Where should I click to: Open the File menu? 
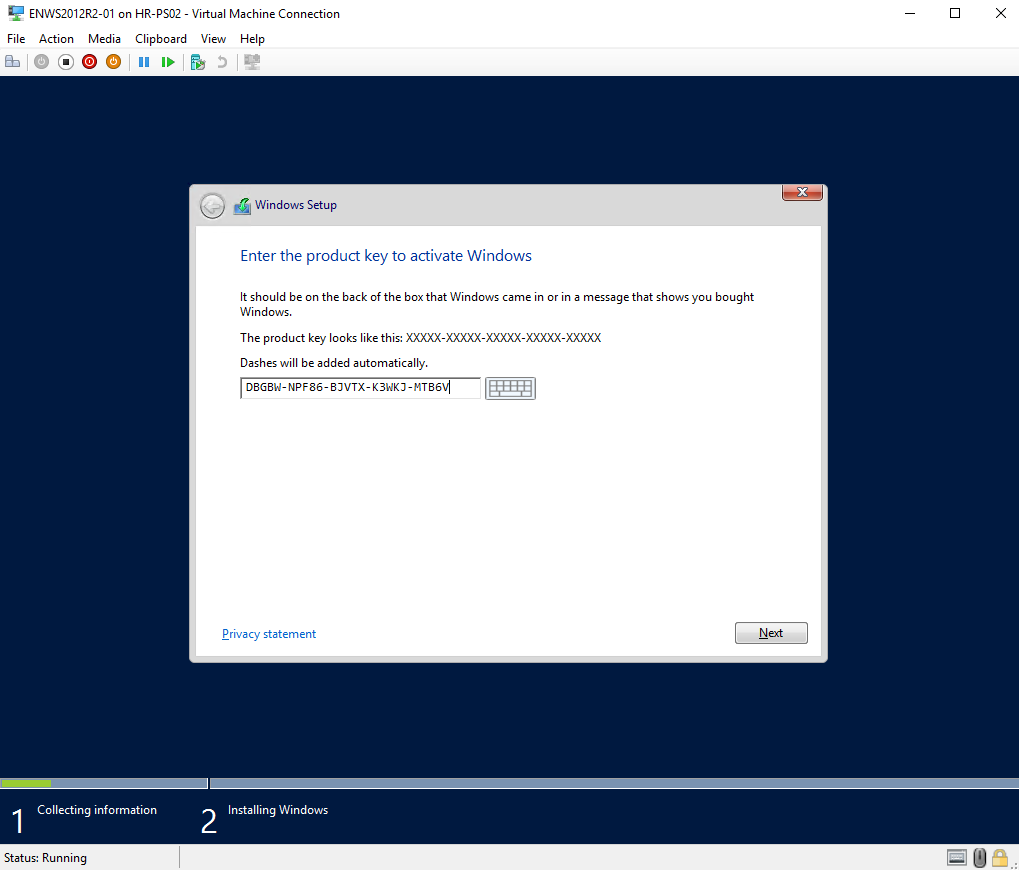coord(16,39)
